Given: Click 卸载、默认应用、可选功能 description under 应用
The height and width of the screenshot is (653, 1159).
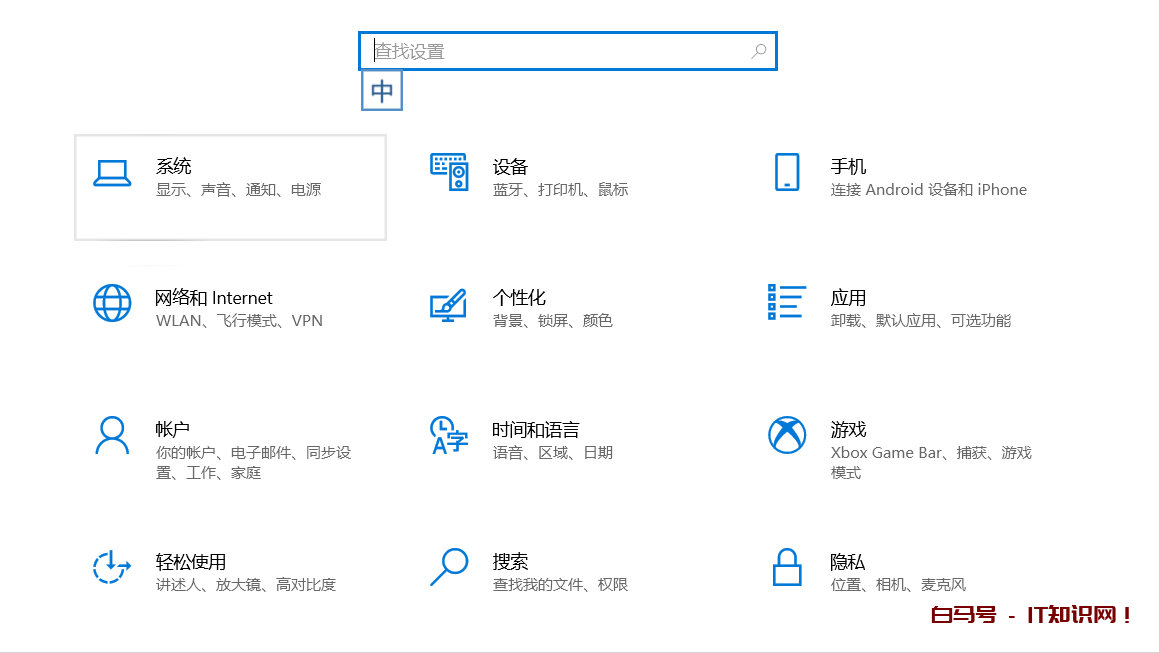Looking at the screenshot, I should (921, 321).
